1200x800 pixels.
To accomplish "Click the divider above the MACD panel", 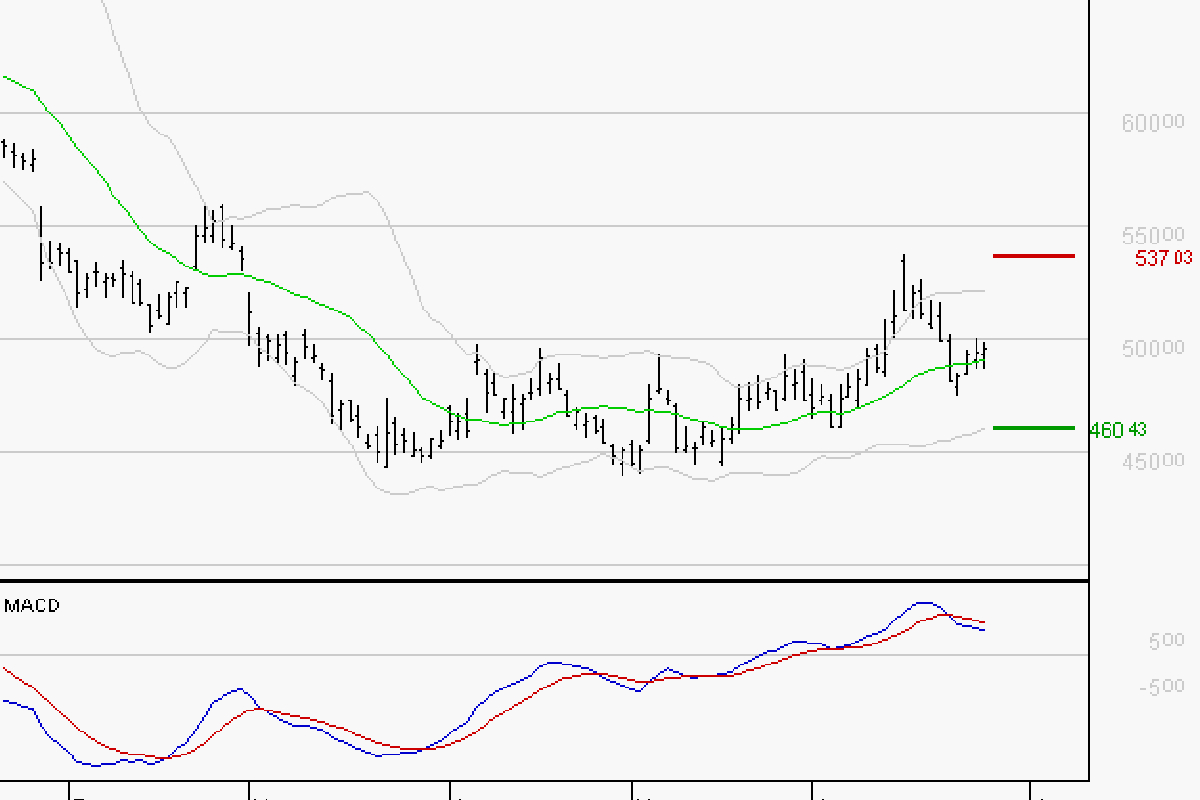I will (544, 580).
